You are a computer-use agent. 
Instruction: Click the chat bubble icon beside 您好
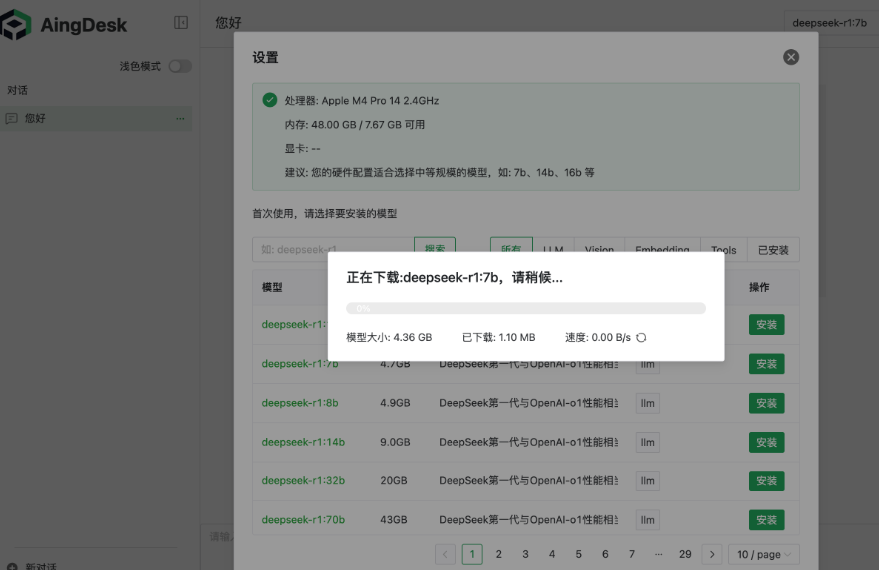[x=11, y=118]
